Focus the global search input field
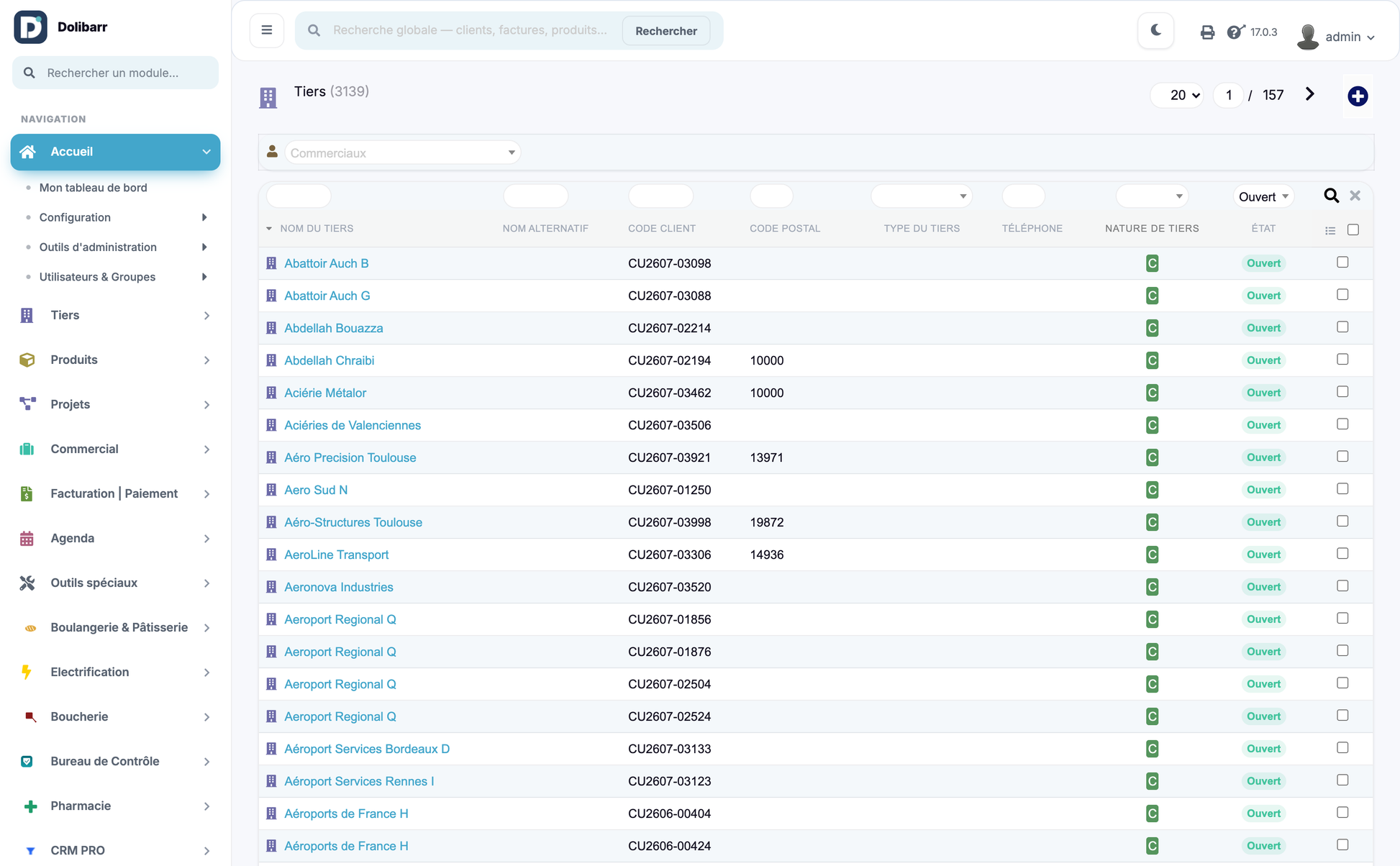Viewport: 1400px width, 866px height. pos(471,30)
